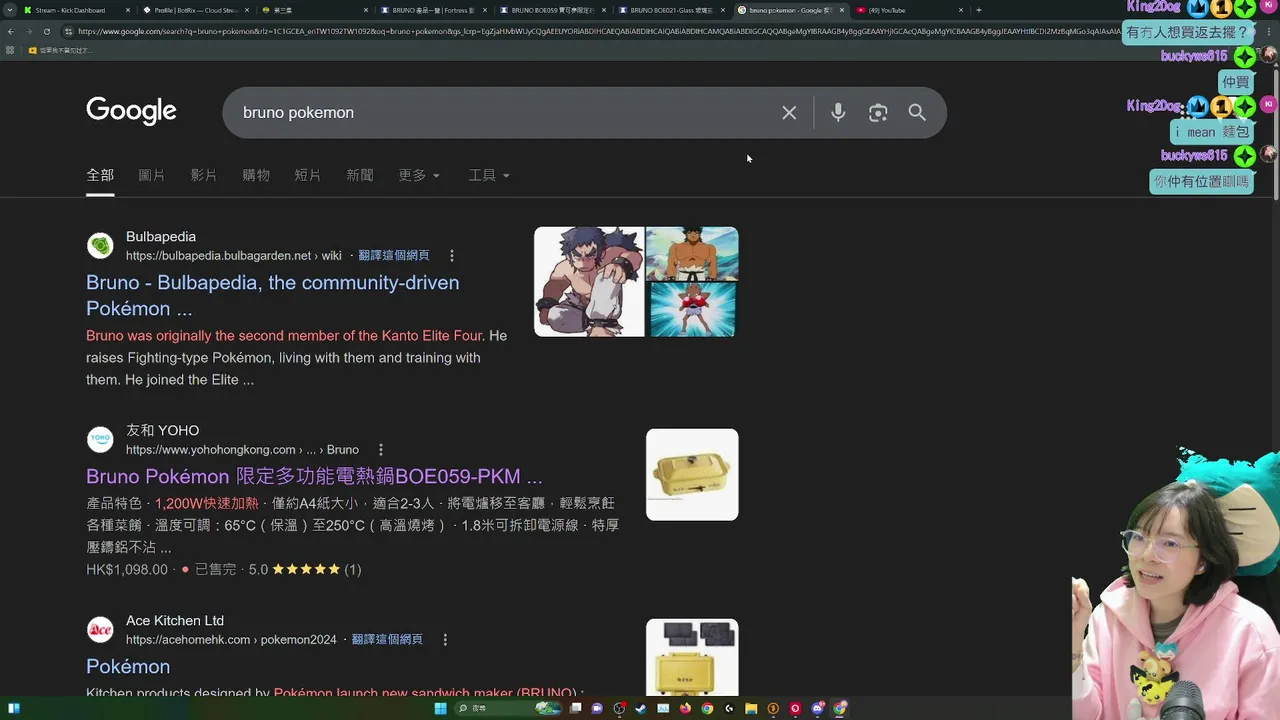Go to Google homepage via logo
This screenshot has width=1280, height=720.
point(131,111)
